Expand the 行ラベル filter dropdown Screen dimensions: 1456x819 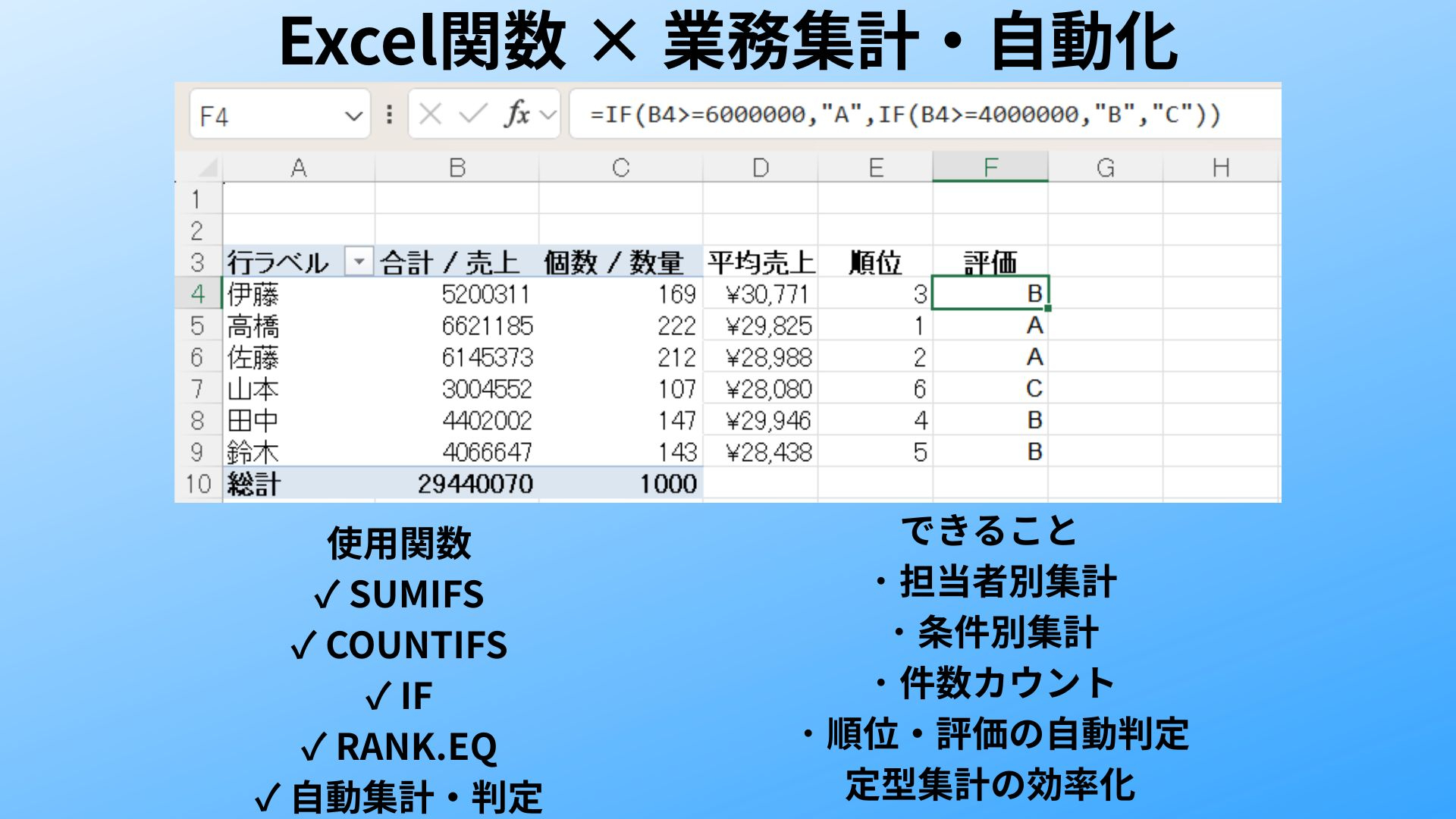(x=359, y=262)
